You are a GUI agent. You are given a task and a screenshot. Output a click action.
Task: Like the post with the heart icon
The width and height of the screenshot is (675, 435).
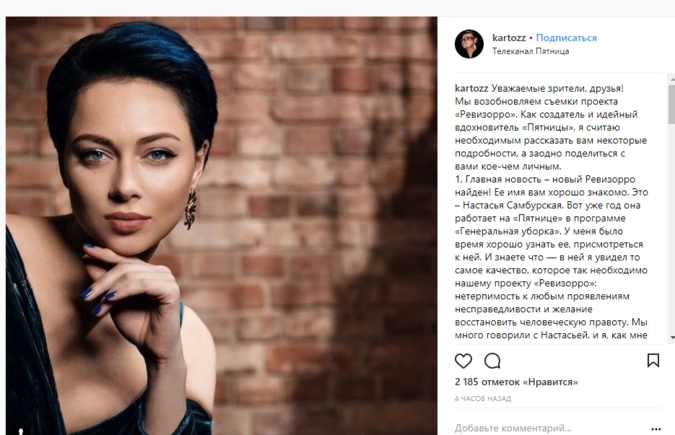click(463, 360)
